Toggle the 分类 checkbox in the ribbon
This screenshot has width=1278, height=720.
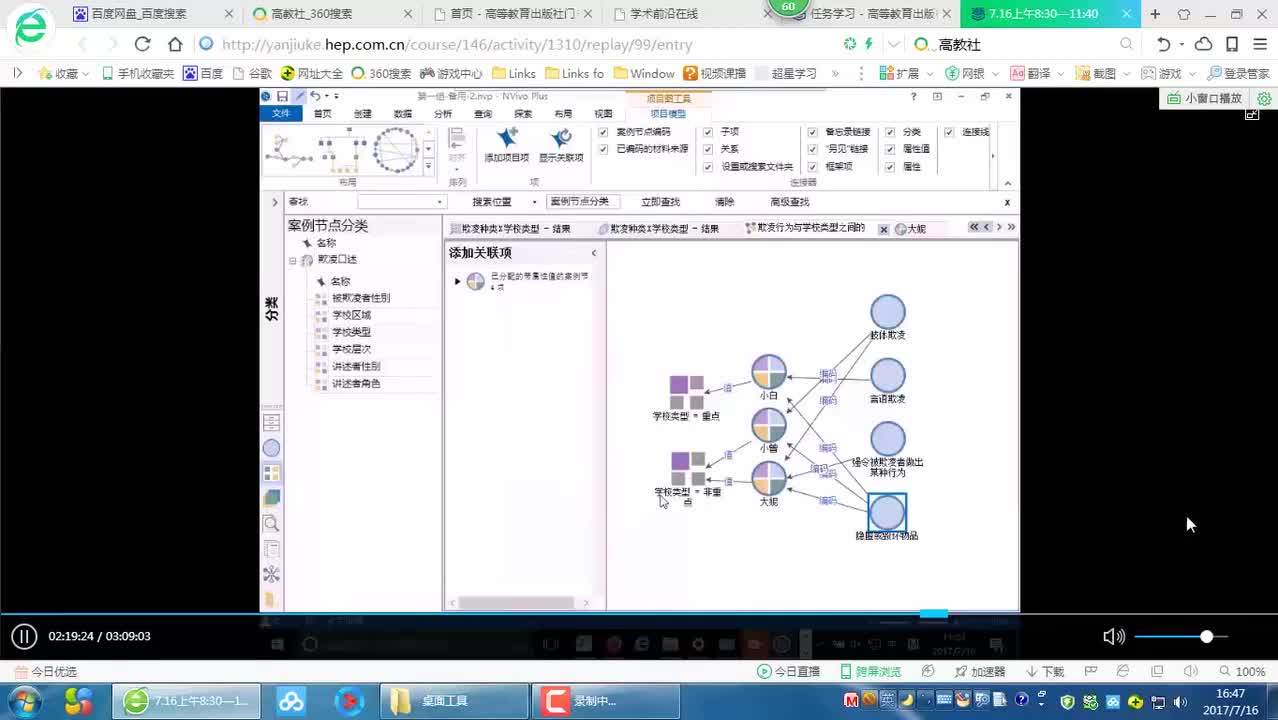(890, 132)
